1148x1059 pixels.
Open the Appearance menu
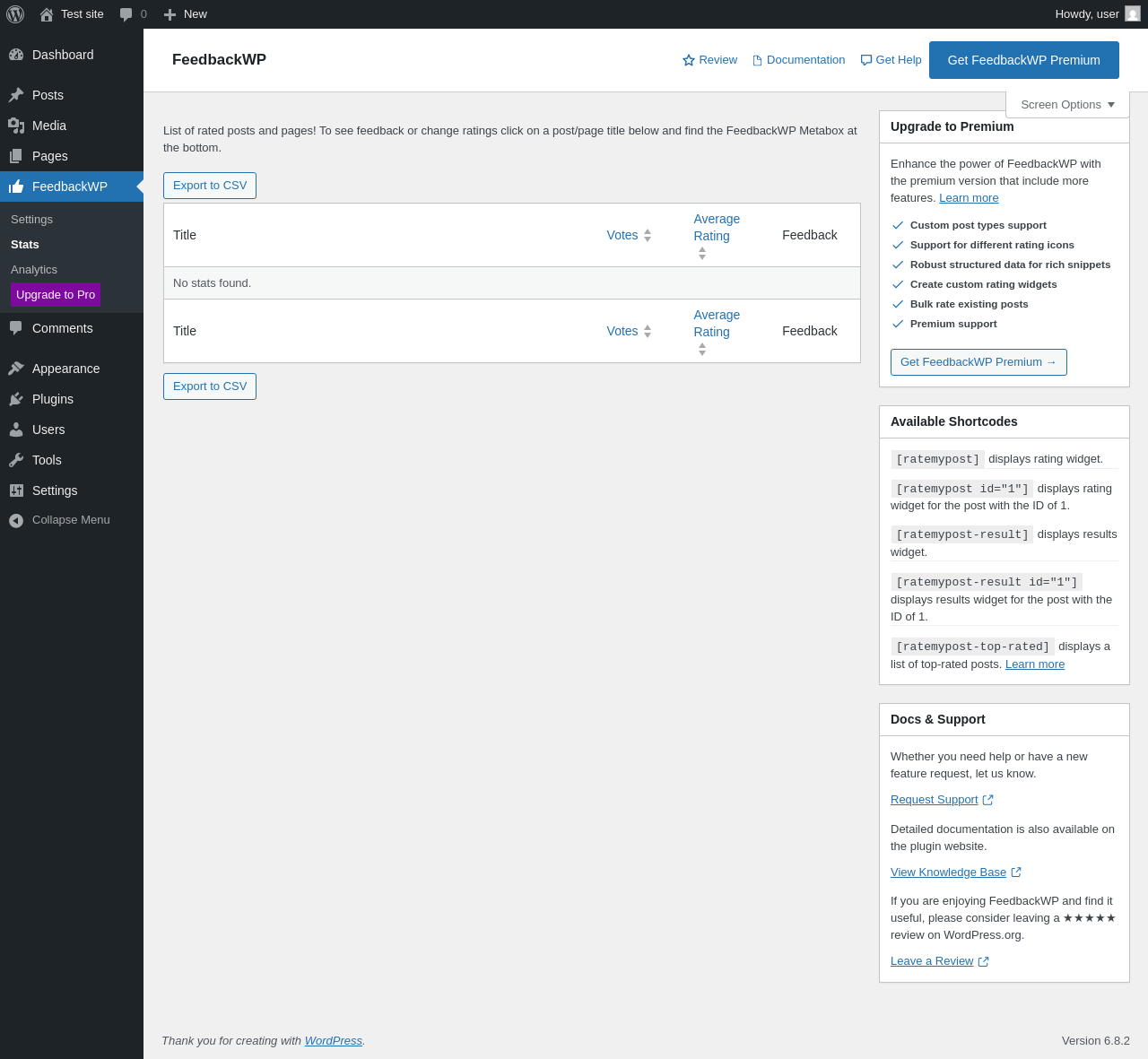click(72, 369)
